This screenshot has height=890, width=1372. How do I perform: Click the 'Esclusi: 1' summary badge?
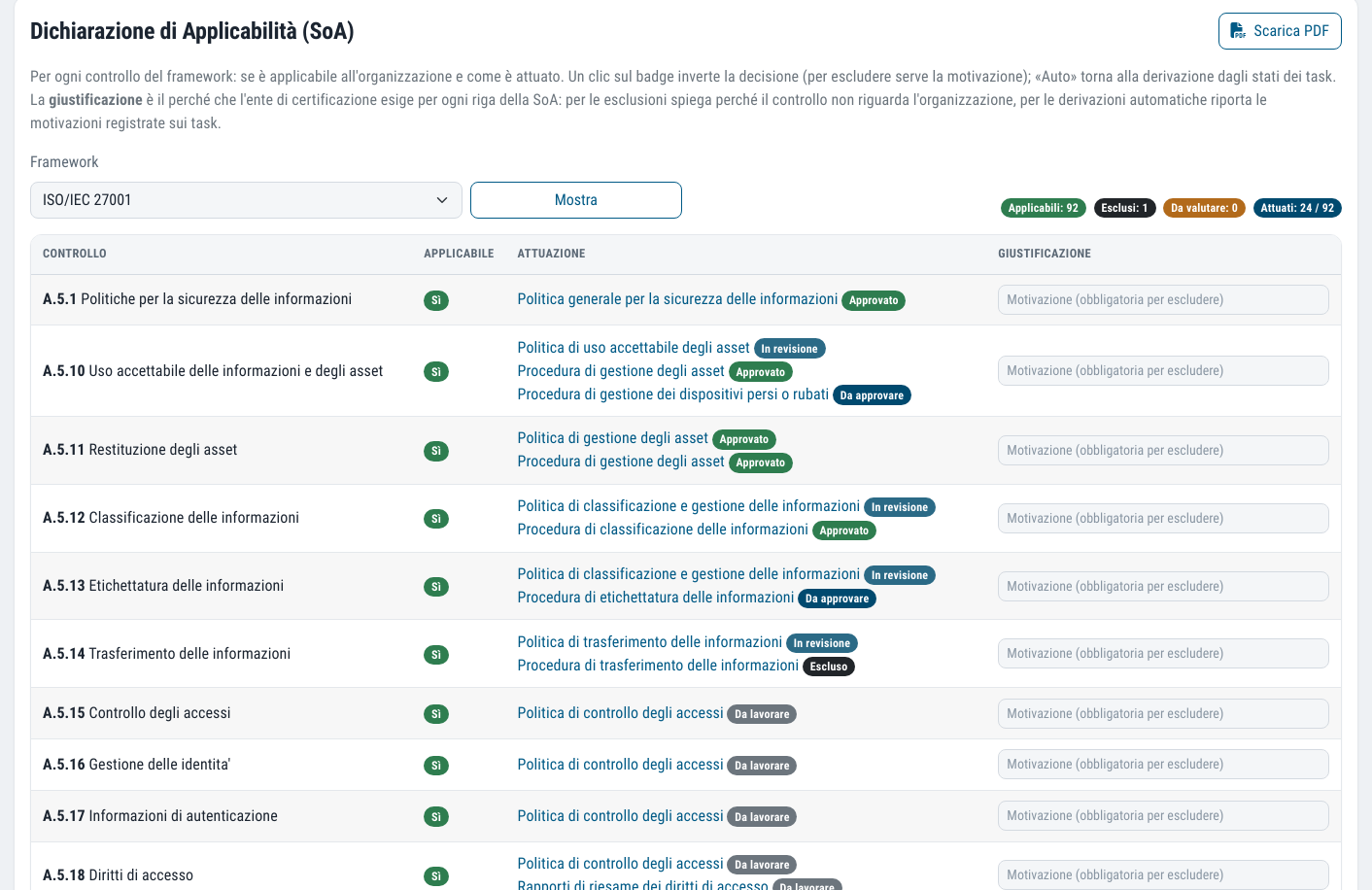1124,208
